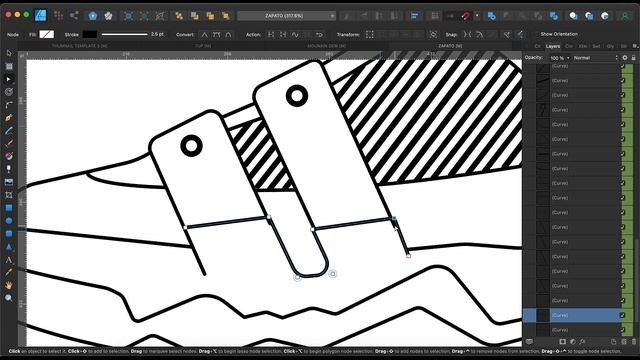Toggle visibility of the highlighted Curve layer
This screenshot has width=640, height=360.
point(623,315)
